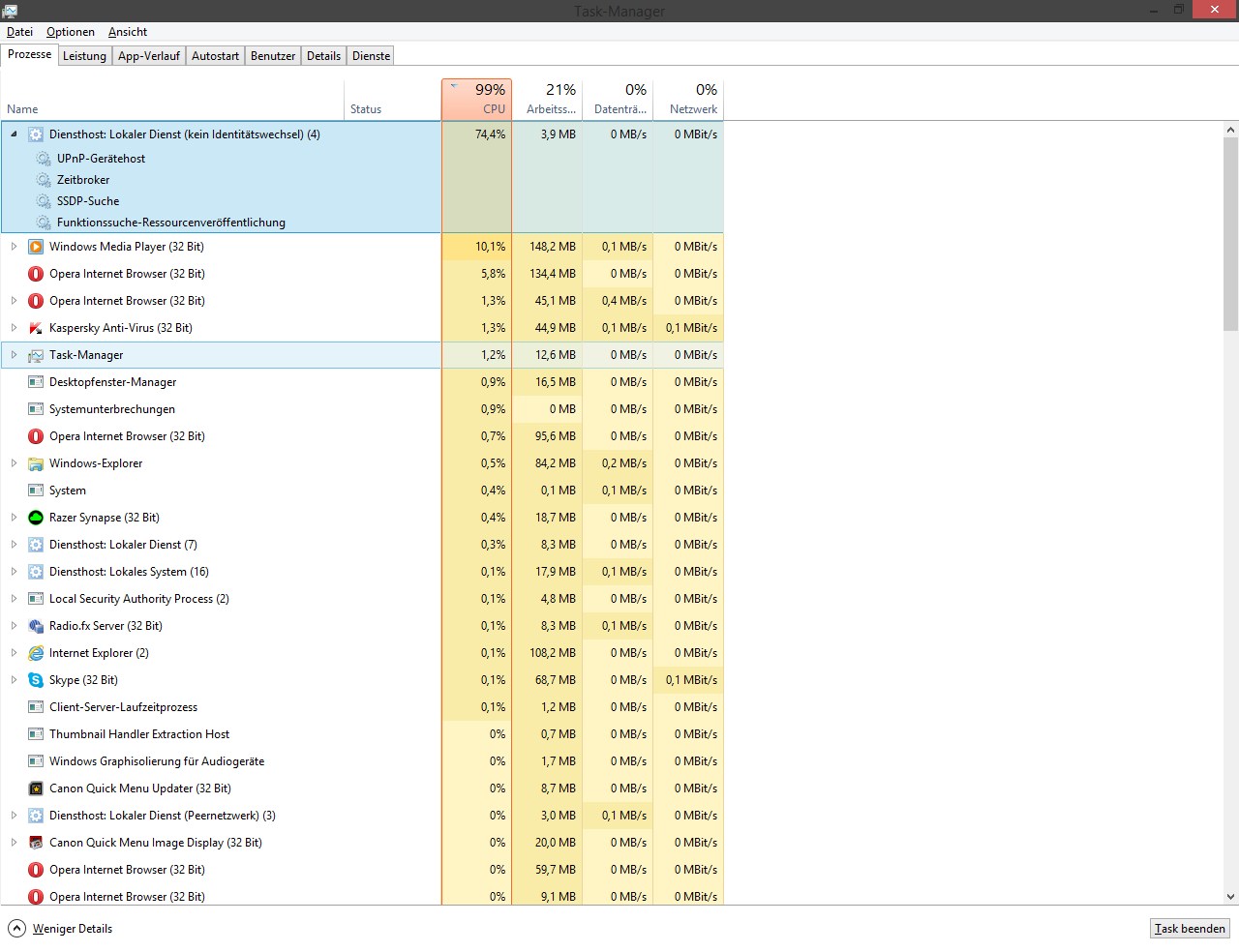Open the Datei menu

(x=19, y=32)
